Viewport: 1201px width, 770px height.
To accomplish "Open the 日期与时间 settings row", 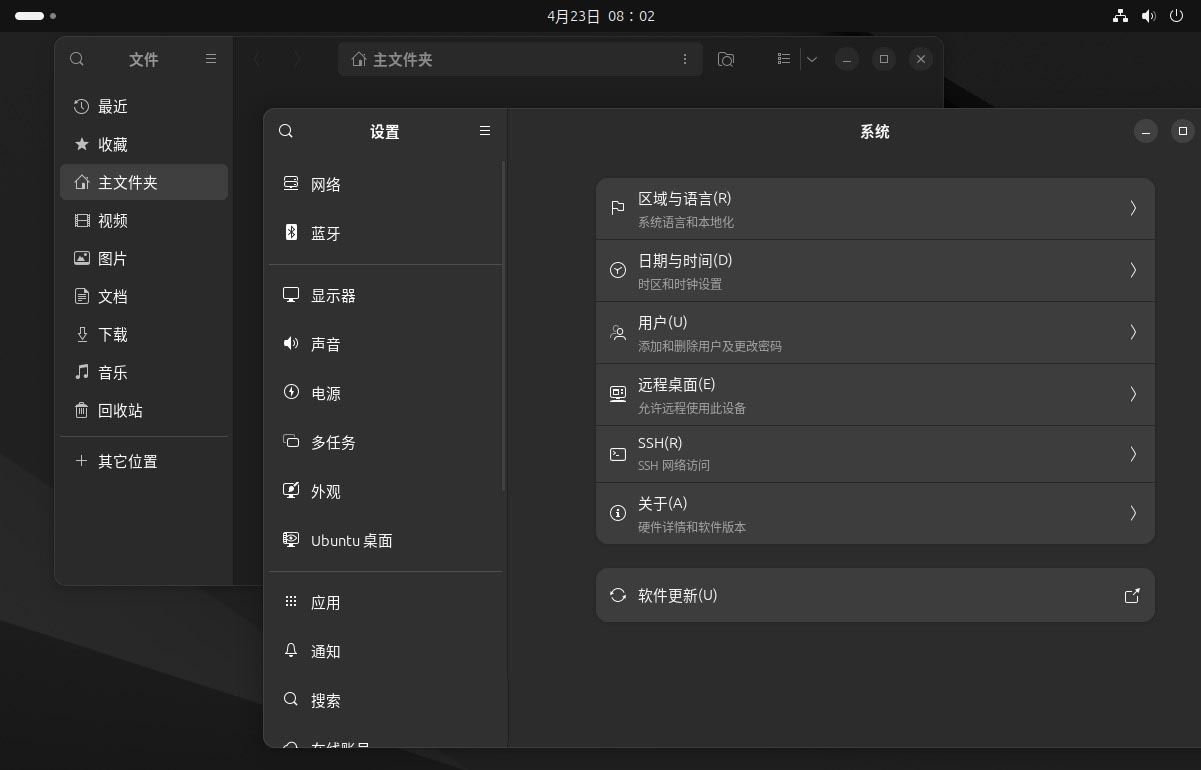I will (x=875, y=271).
